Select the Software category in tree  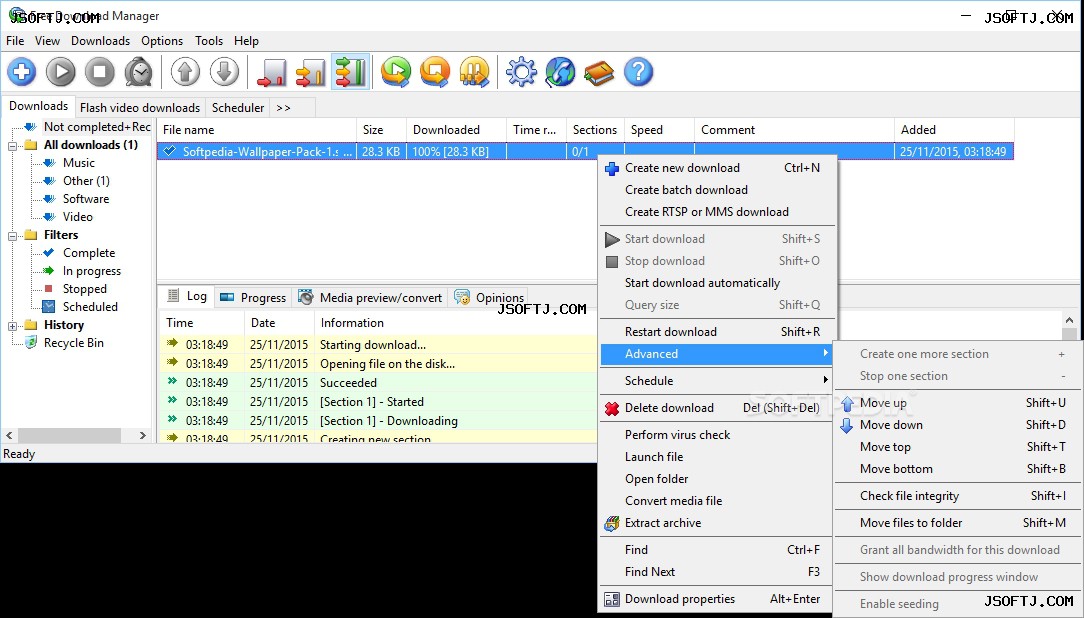86,199
